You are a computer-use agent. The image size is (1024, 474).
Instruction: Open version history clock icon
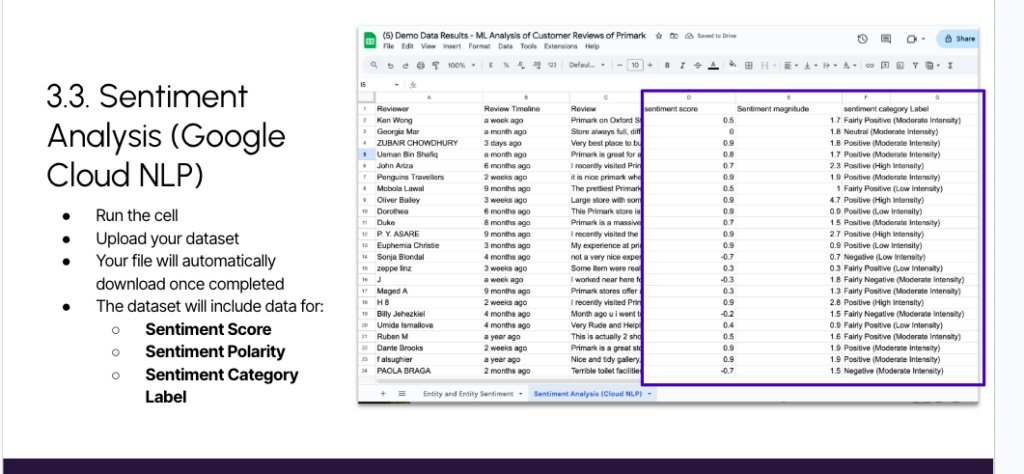(862, 39)
